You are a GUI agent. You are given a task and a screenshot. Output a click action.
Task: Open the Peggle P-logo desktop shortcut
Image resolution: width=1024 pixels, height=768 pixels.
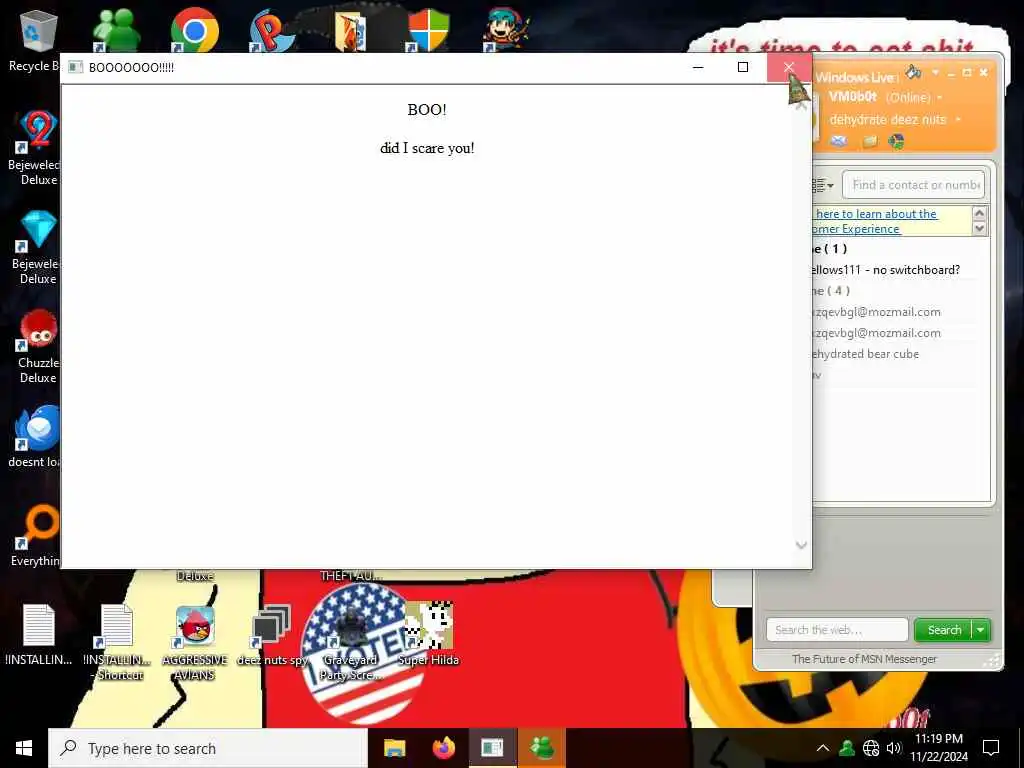[271, 31]
